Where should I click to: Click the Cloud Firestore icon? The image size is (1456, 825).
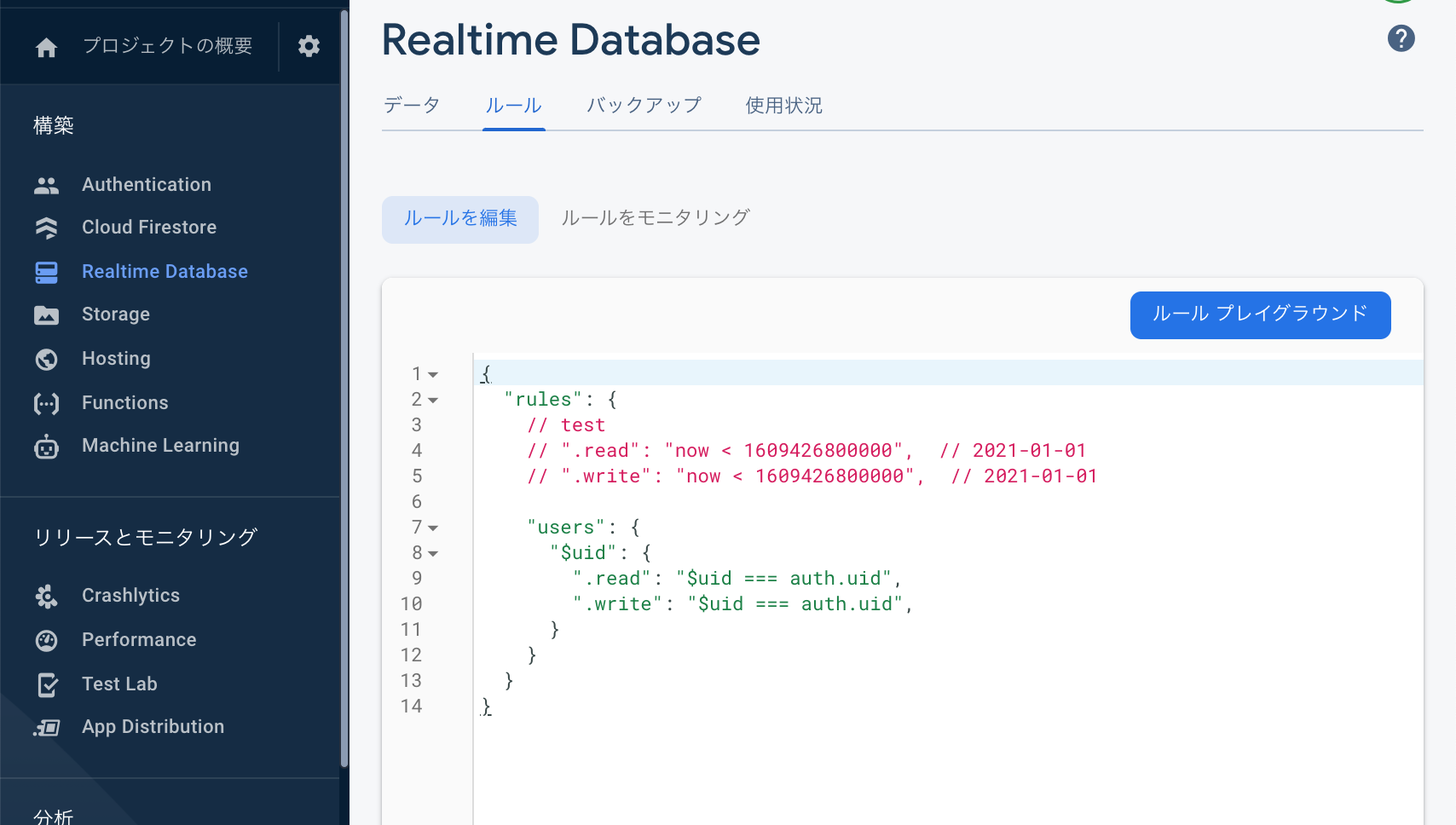click(x=46, y=228)
